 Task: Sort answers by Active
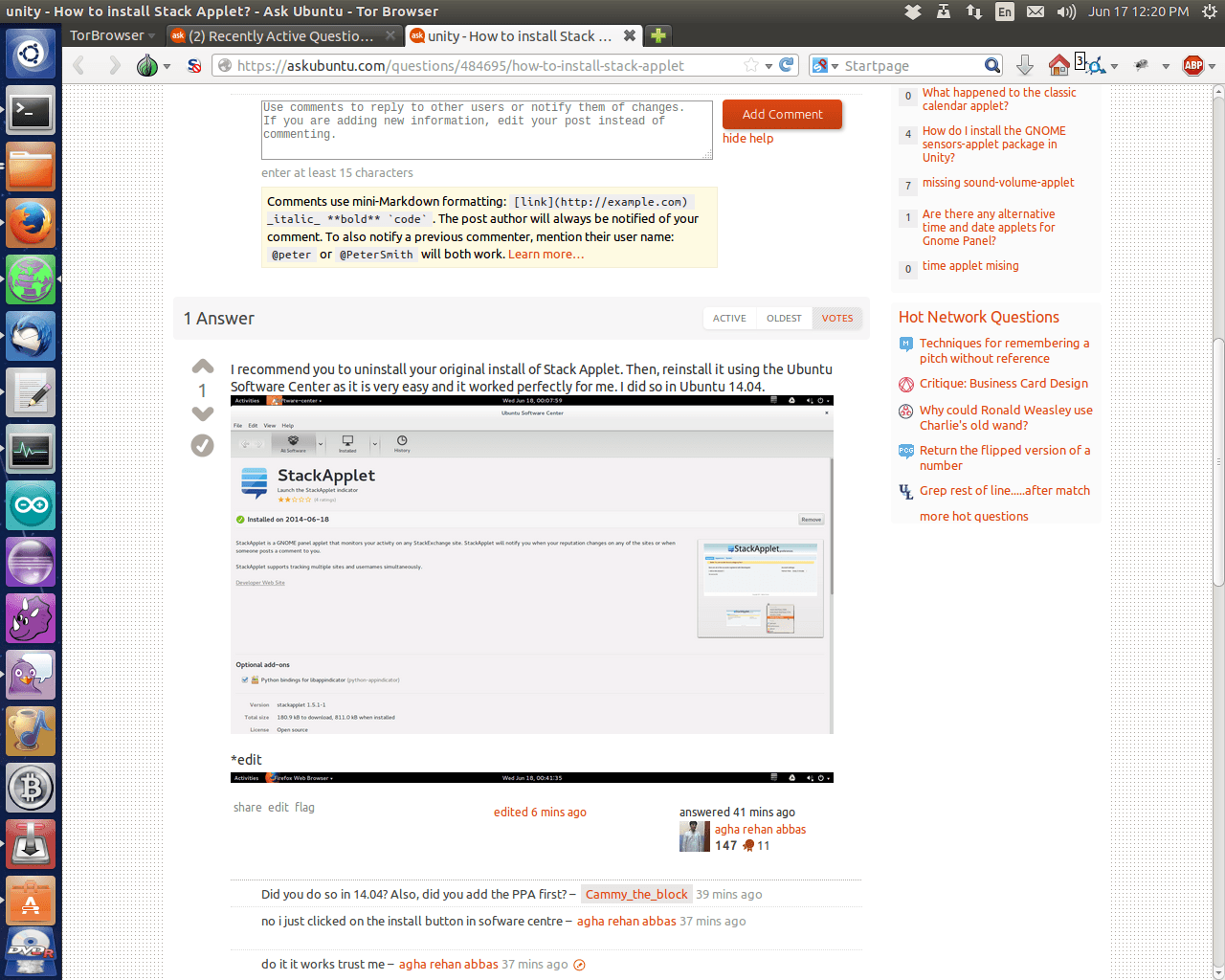coord(729,318)
